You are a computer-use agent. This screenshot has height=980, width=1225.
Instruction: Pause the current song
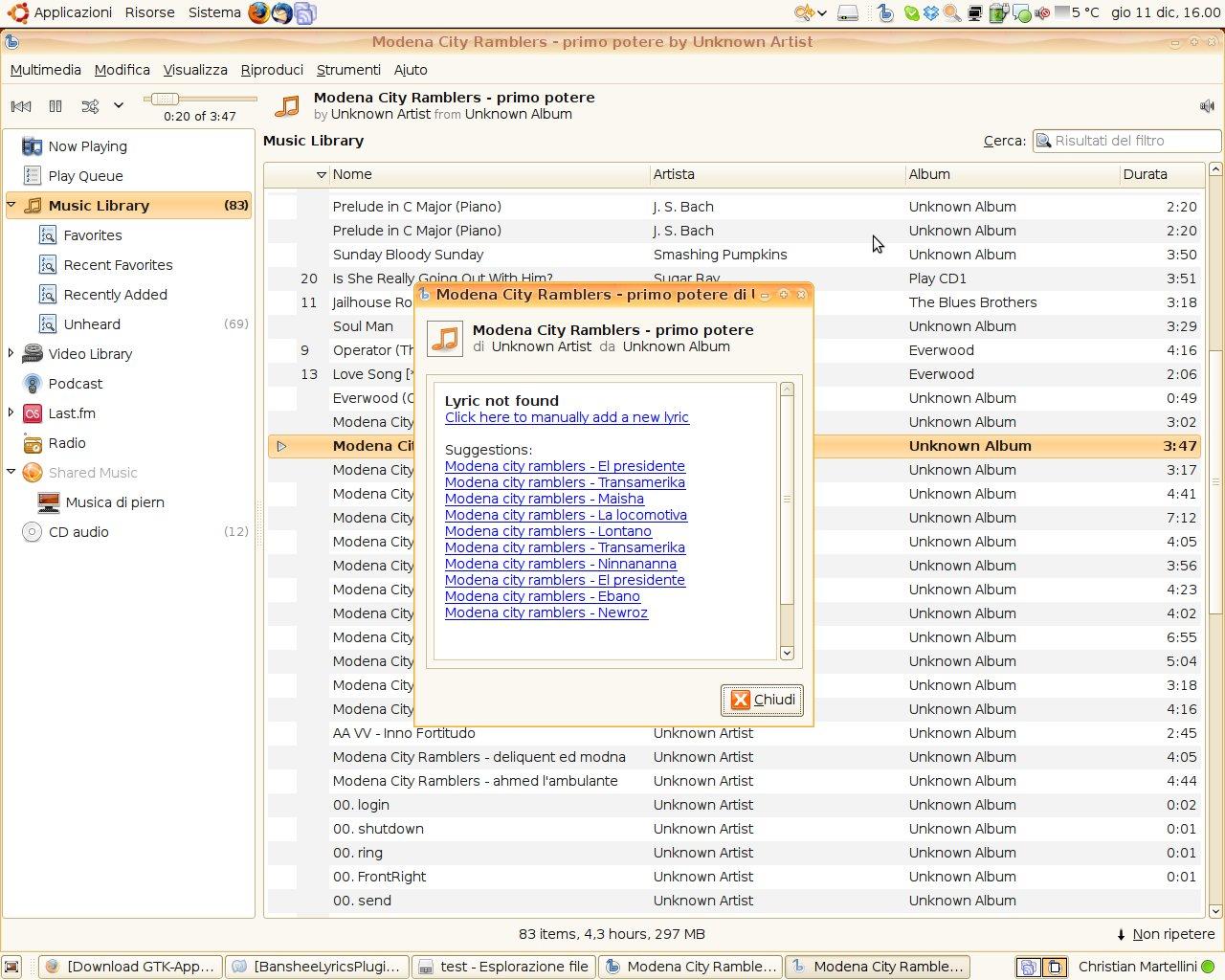point(56,106)
